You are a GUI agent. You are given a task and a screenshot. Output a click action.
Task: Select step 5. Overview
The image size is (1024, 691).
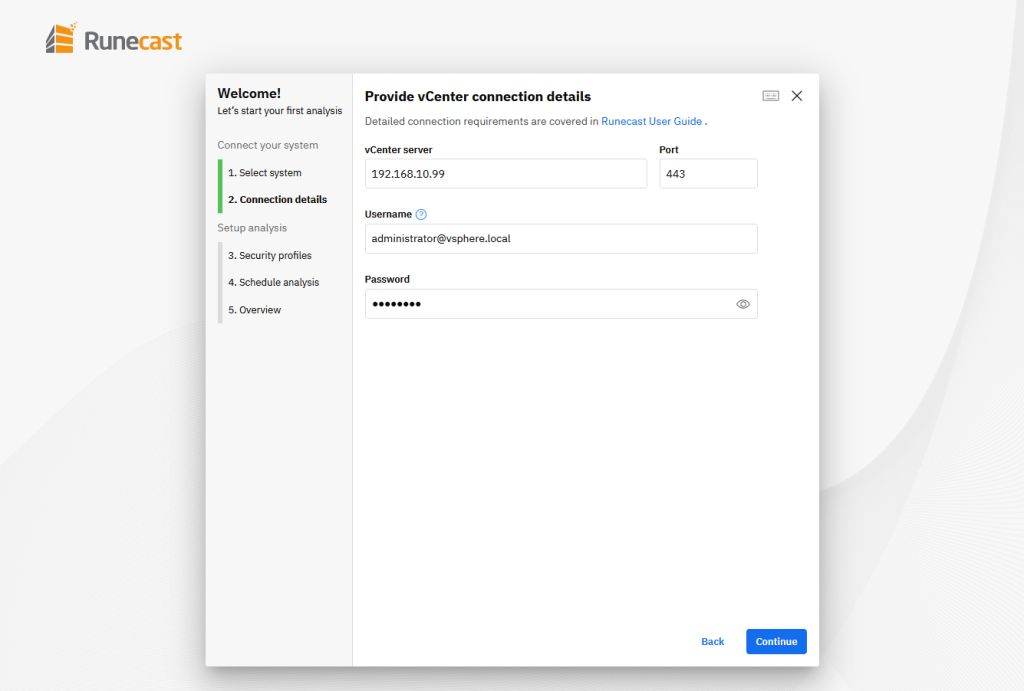click(x=255, y=310)
